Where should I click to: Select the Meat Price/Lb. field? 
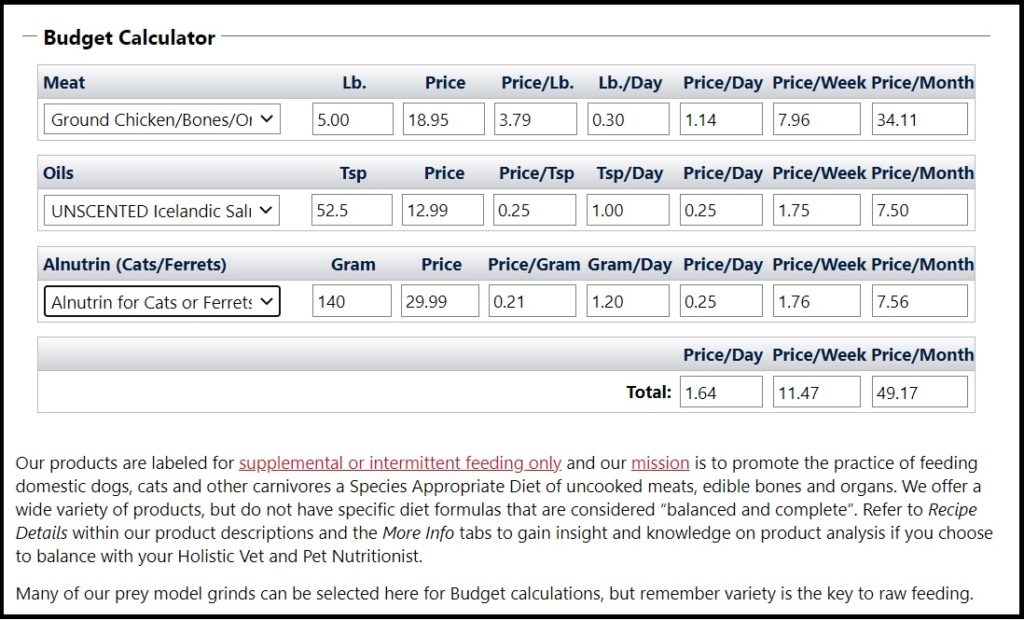coord(536,120)
